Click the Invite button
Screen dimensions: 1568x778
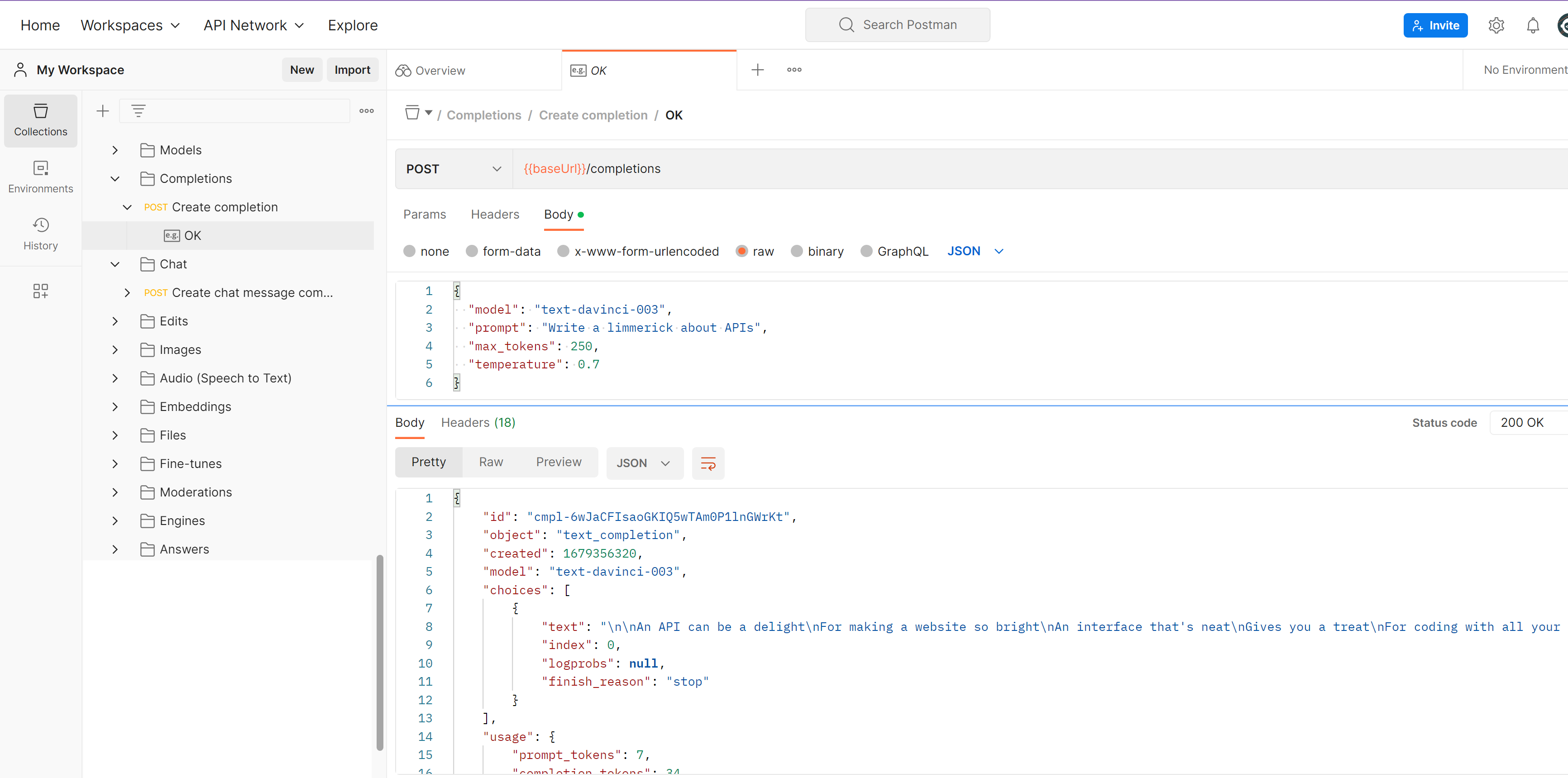tap(1435, 25)
